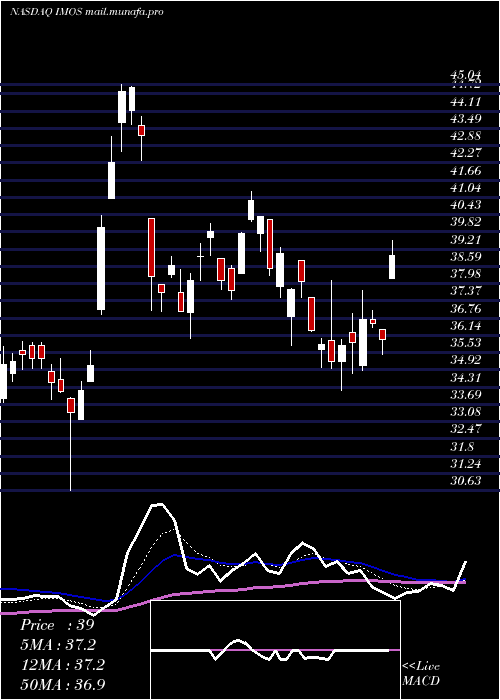This screenshot has width=500, height=700.
Task: Click the 31.24 price axis label
Action: 466,464
